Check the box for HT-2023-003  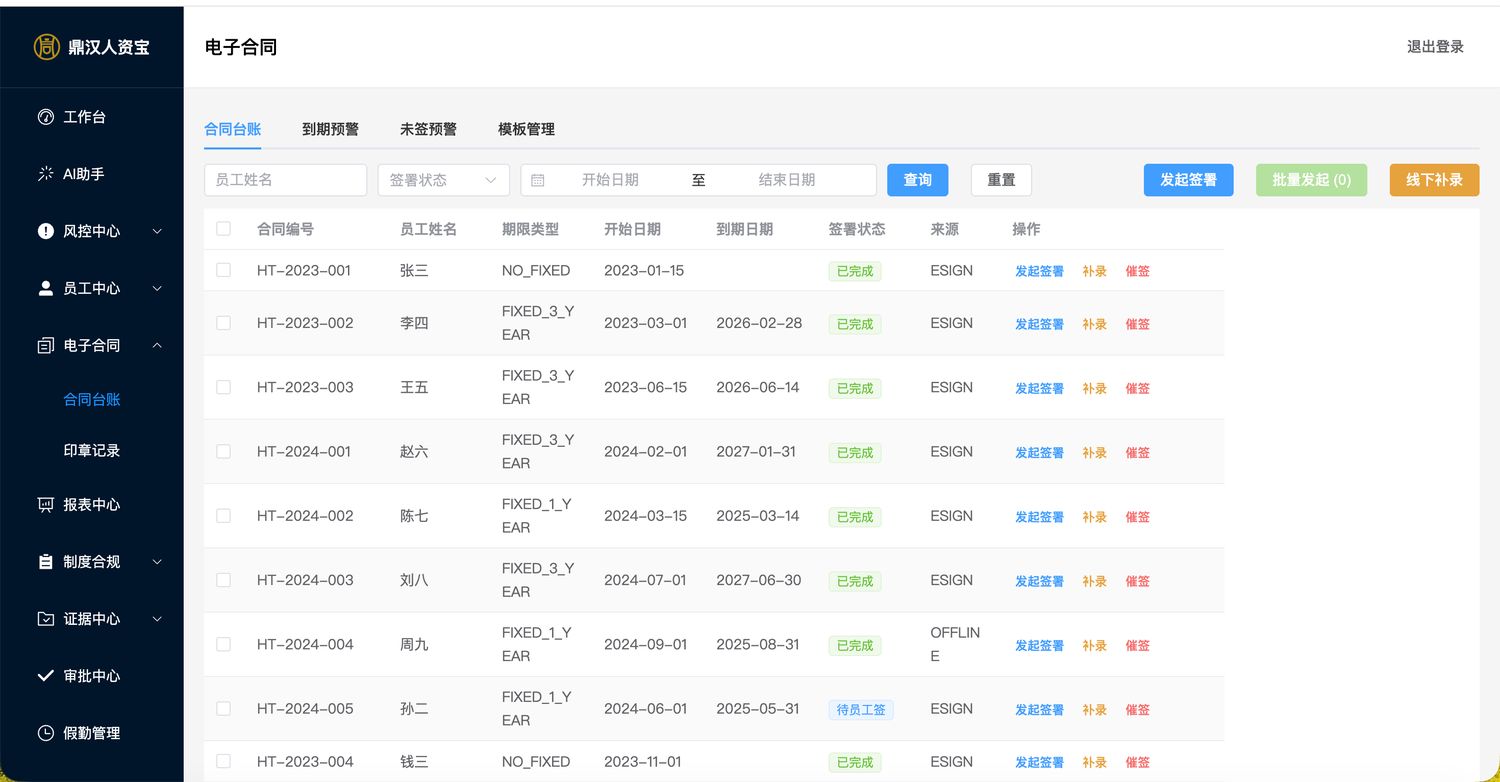click(x=223, y=387)
